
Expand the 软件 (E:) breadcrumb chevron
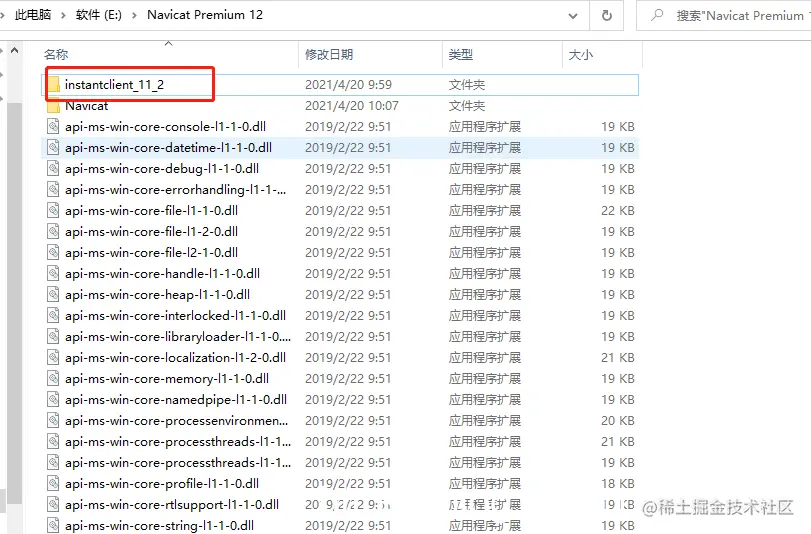click(134, 16)
